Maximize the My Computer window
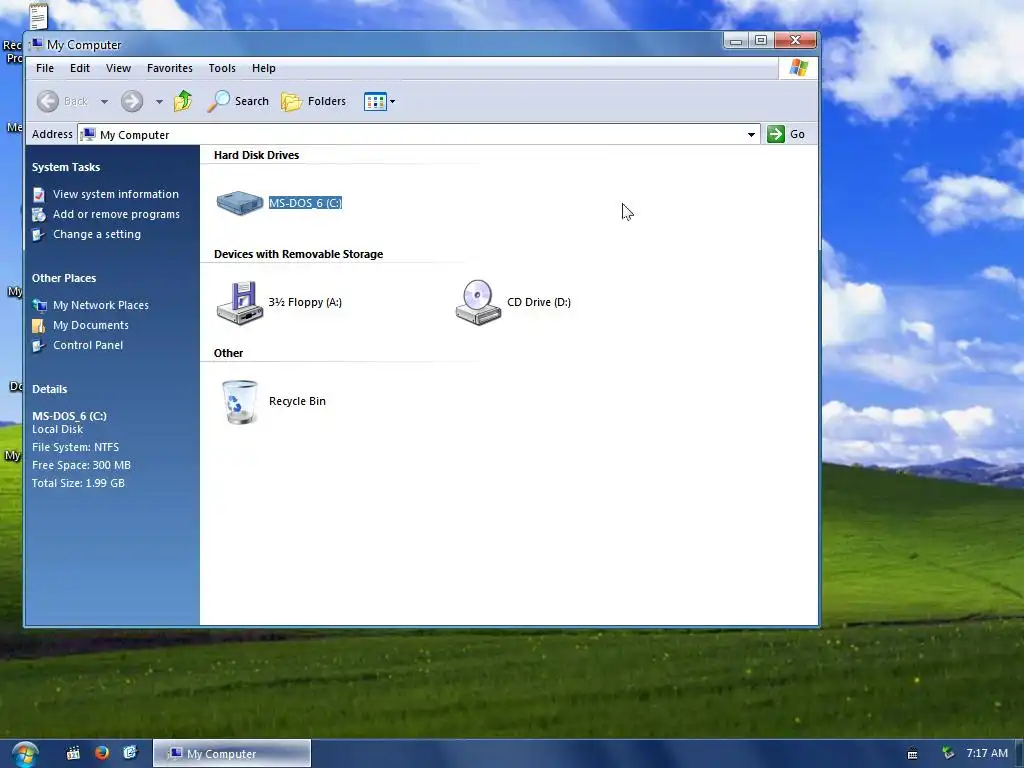Image resolution: width=1024 pixels, height=768 pixels. tap(761, 40)
